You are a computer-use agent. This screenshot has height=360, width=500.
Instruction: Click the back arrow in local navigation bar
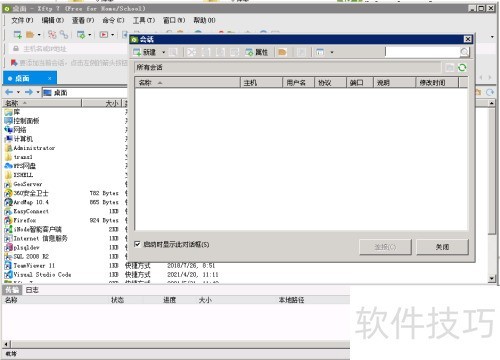9,92
